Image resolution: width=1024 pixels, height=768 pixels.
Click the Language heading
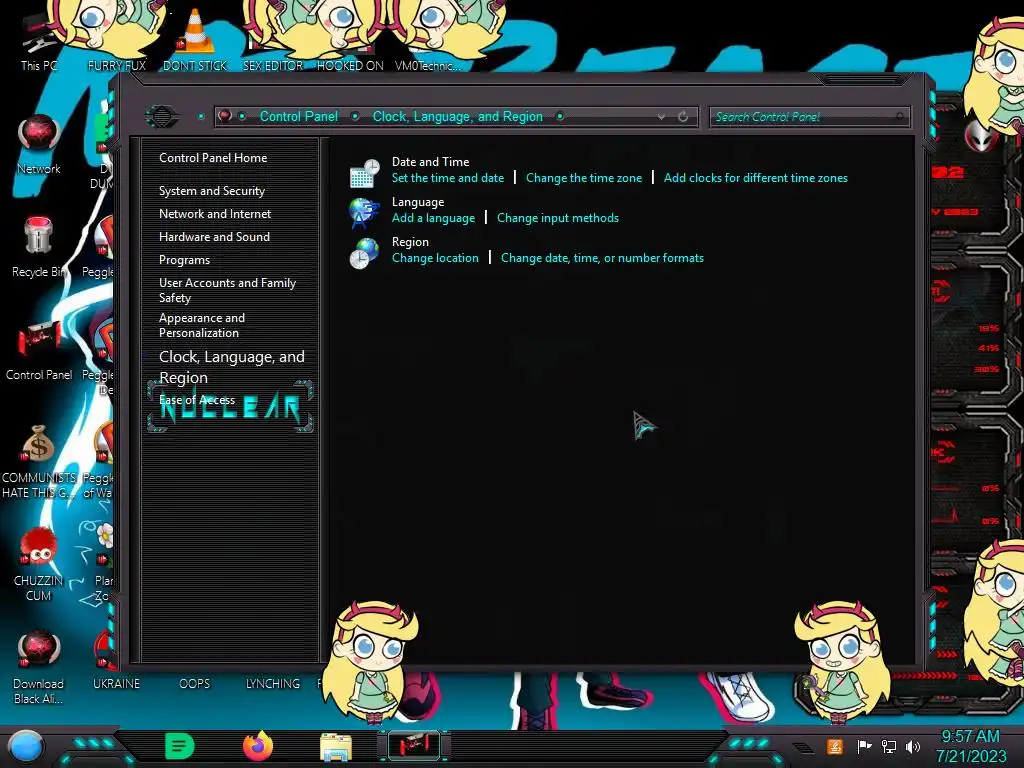click(418, 202)
